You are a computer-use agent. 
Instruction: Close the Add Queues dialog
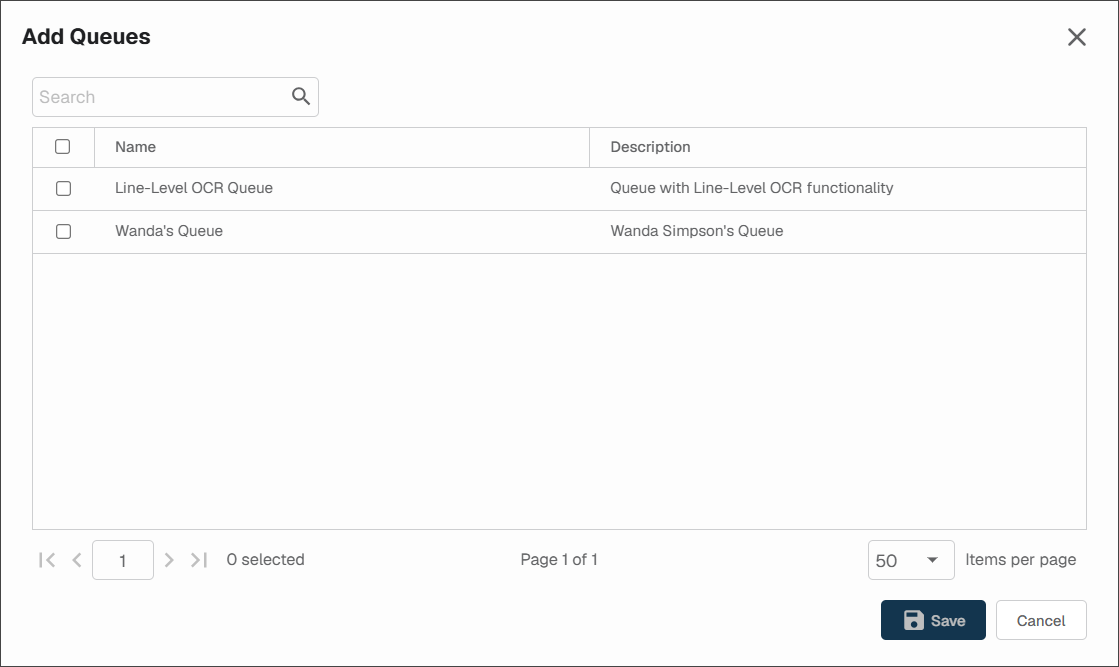click(1076, 37)
